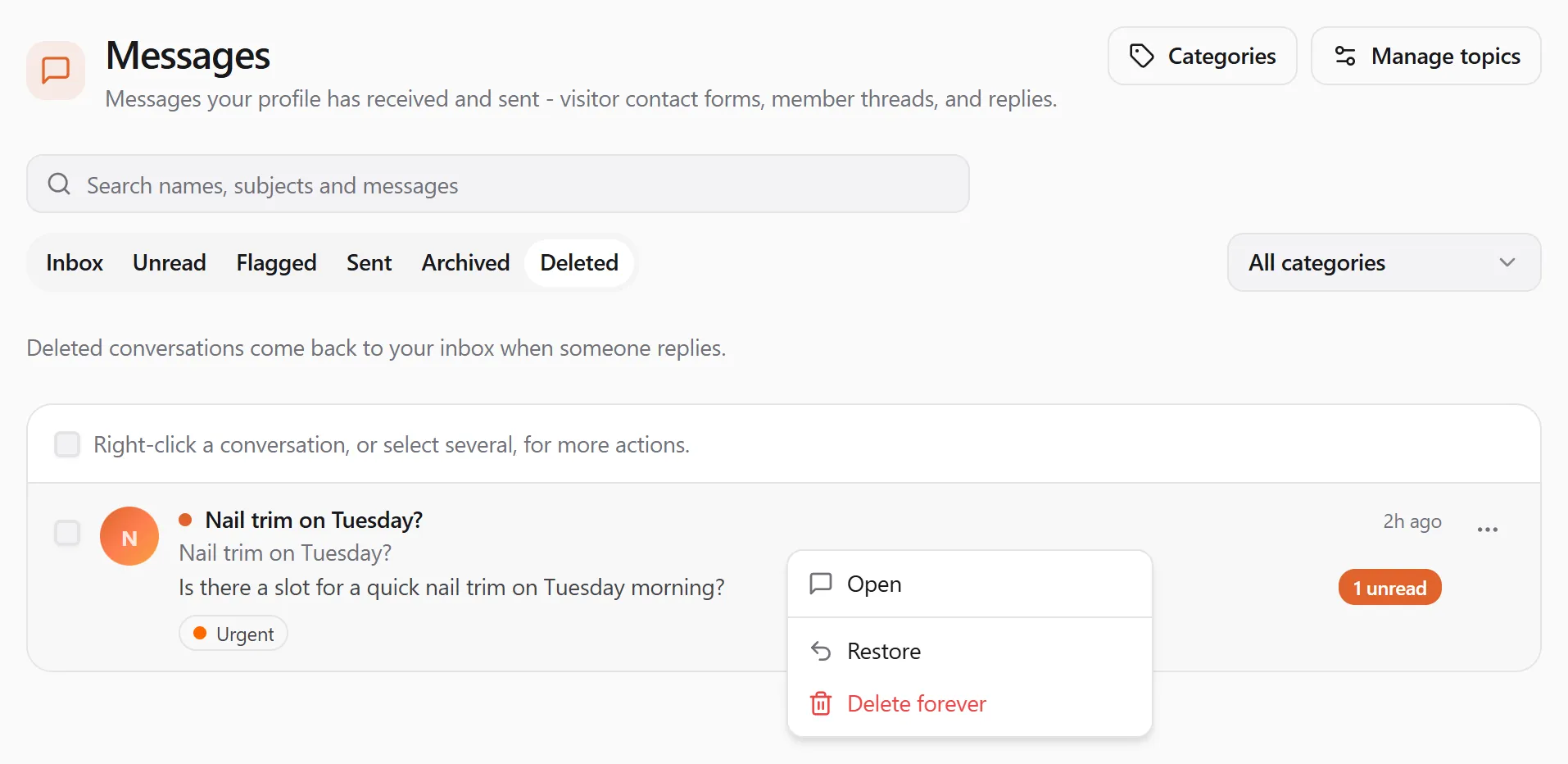Click the sliders icon in Manage topics
Image resolution: width=1568 pixels, height=764 pixels.
coord(1345,56)
